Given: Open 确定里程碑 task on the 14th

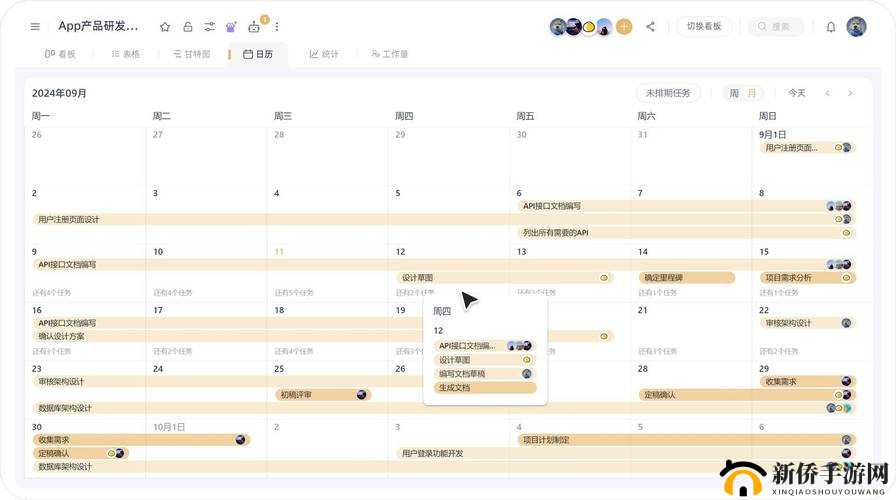Looking at the screenshot, I should [x=686, y=278].
